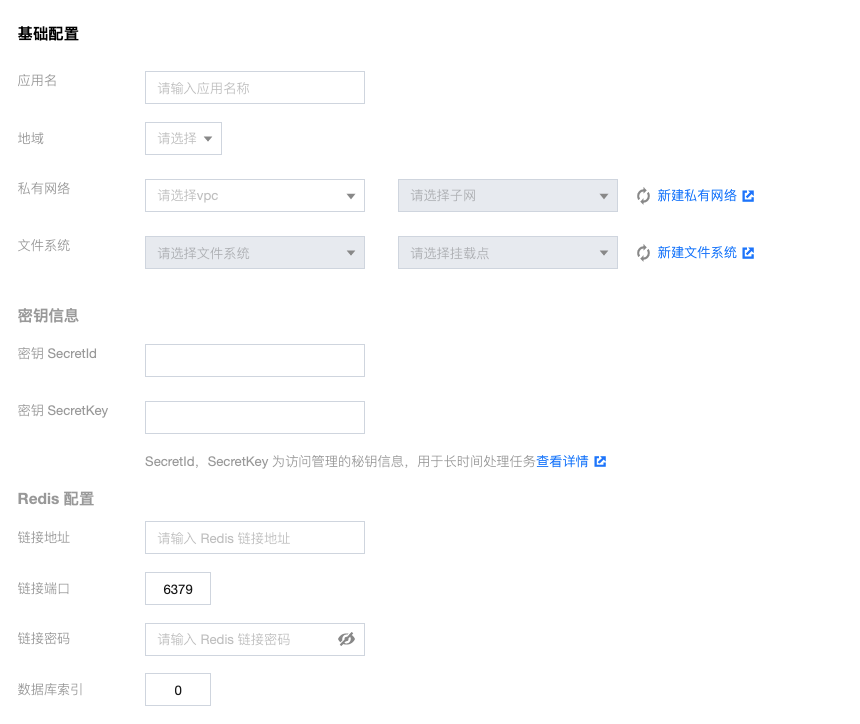Image resolution: width=860 pixels, height=724 pixels.
Task: Expand the 请选择vpc dropdown
Action: point(254,195)
